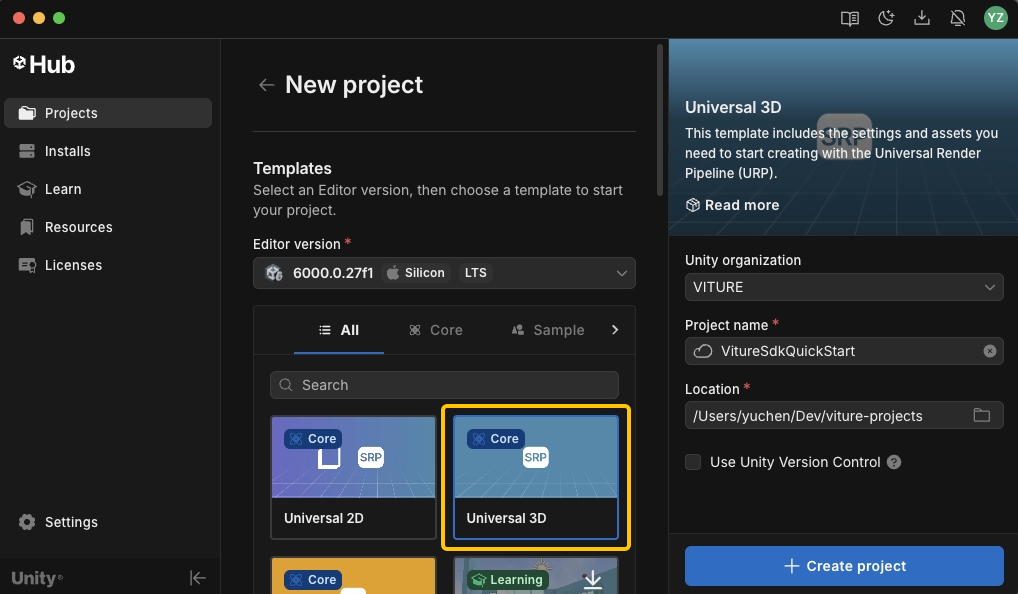
Task: Click the muted notifications bell icon
Action: pos(958,18)
